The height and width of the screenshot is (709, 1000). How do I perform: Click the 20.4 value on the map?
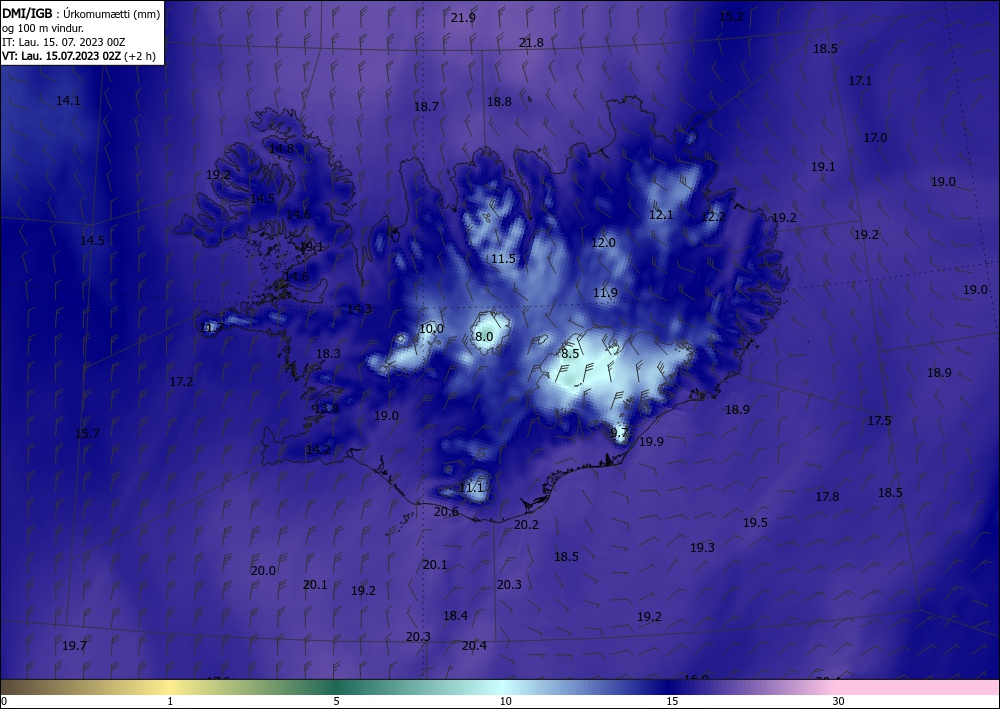point(474,646)
